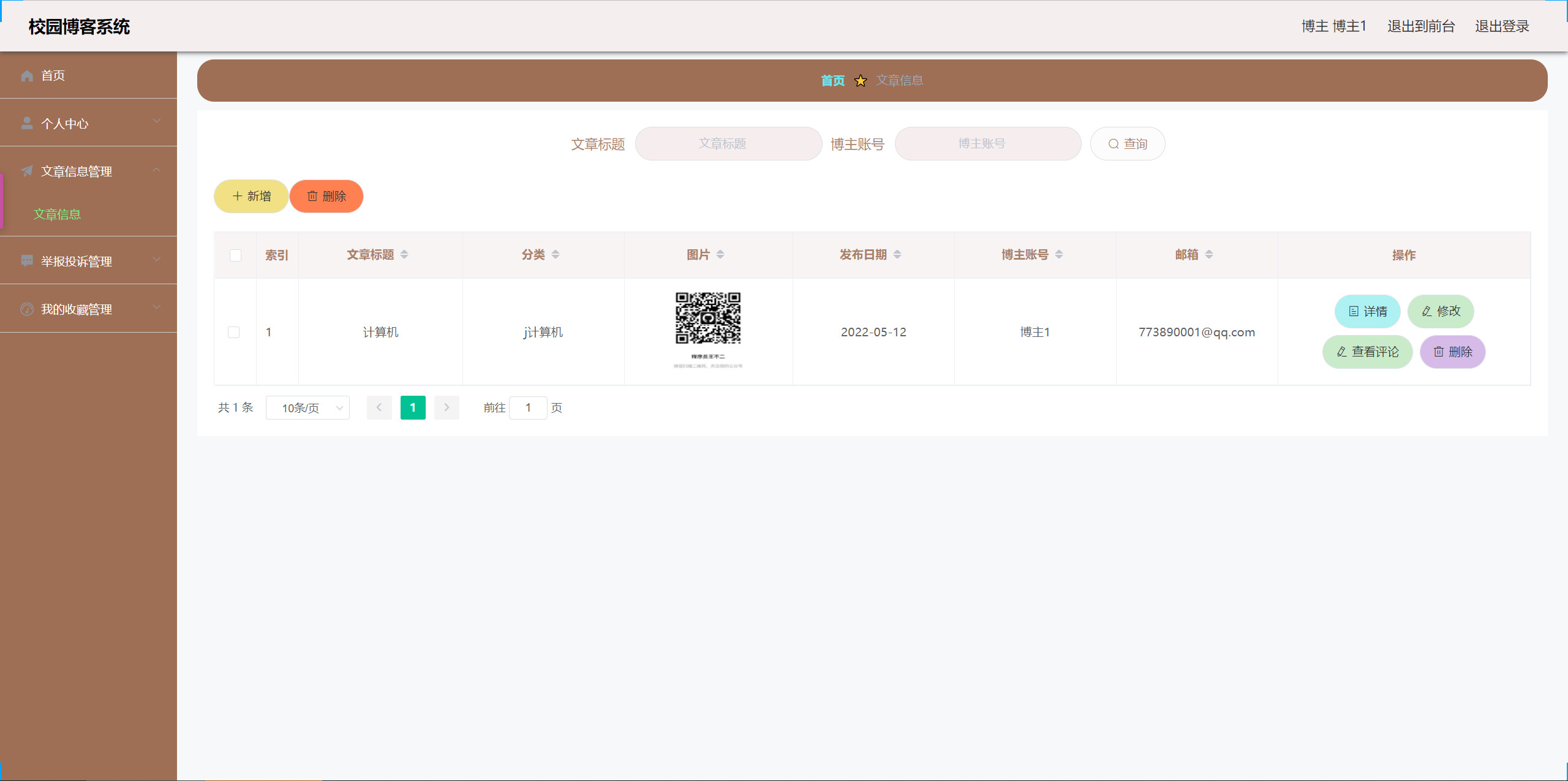Select the 首页 home icon in sidebar
The height and width of the screenshot is (781, 1568).
[27, 75]
